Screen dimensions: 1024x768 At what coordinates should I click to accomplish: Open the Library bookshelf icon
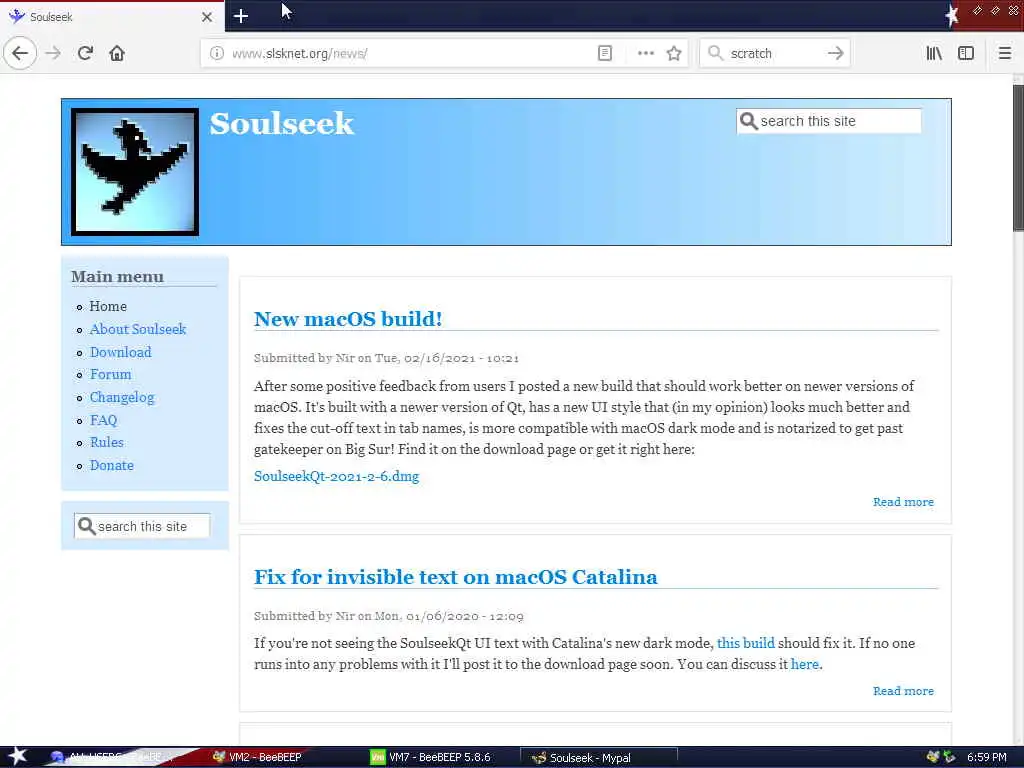click(x=934, y=54)
